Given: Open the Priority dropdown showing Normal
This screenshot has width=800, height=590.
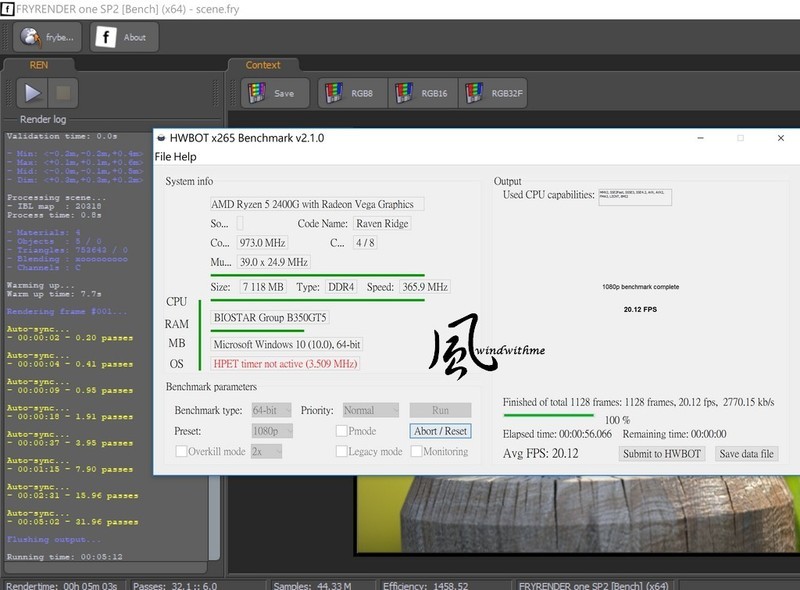Looking at the screenshot, I should (x=370, y=408).
